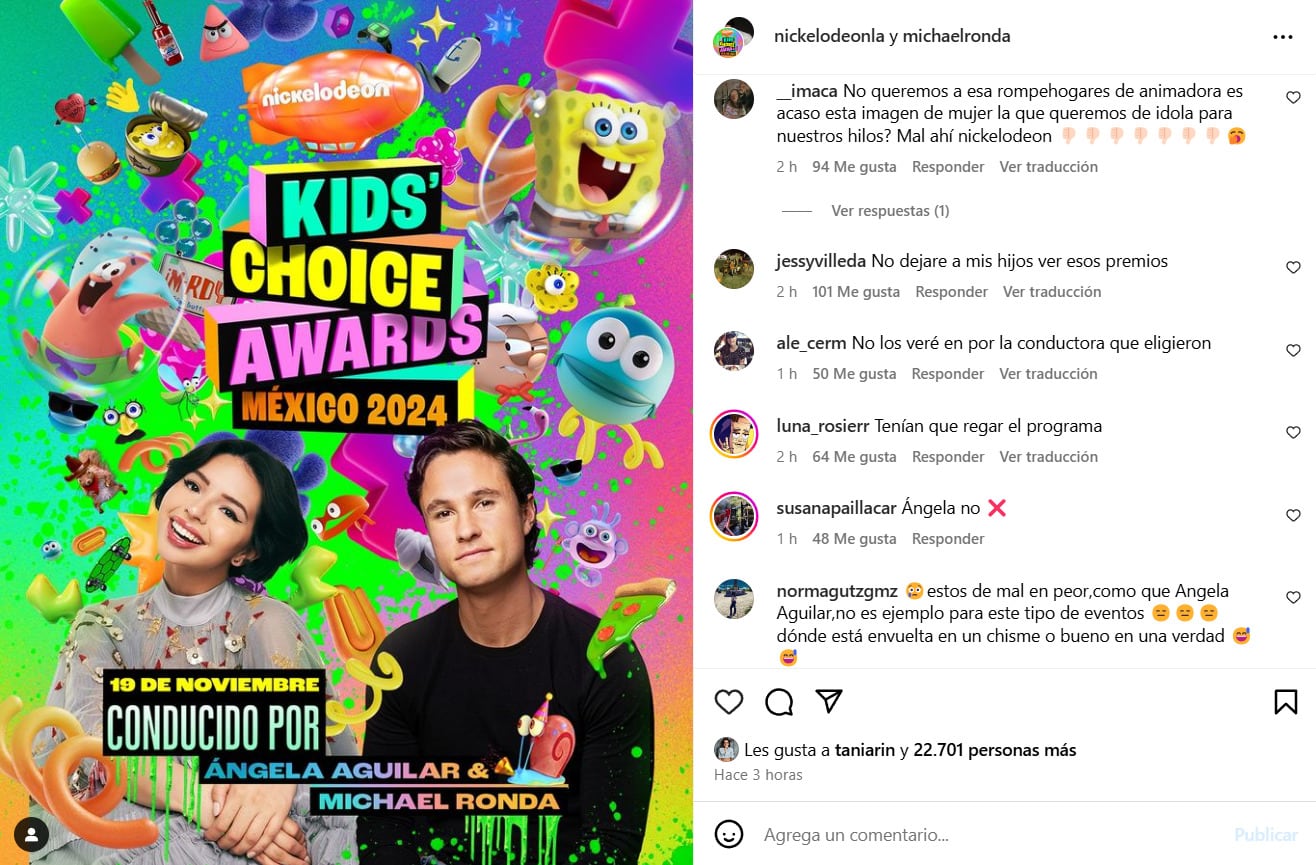The width and height of the screenshot is (1316, 865).
Task: Show tagged people icon on the poster
Action: [x=33, y=832]
